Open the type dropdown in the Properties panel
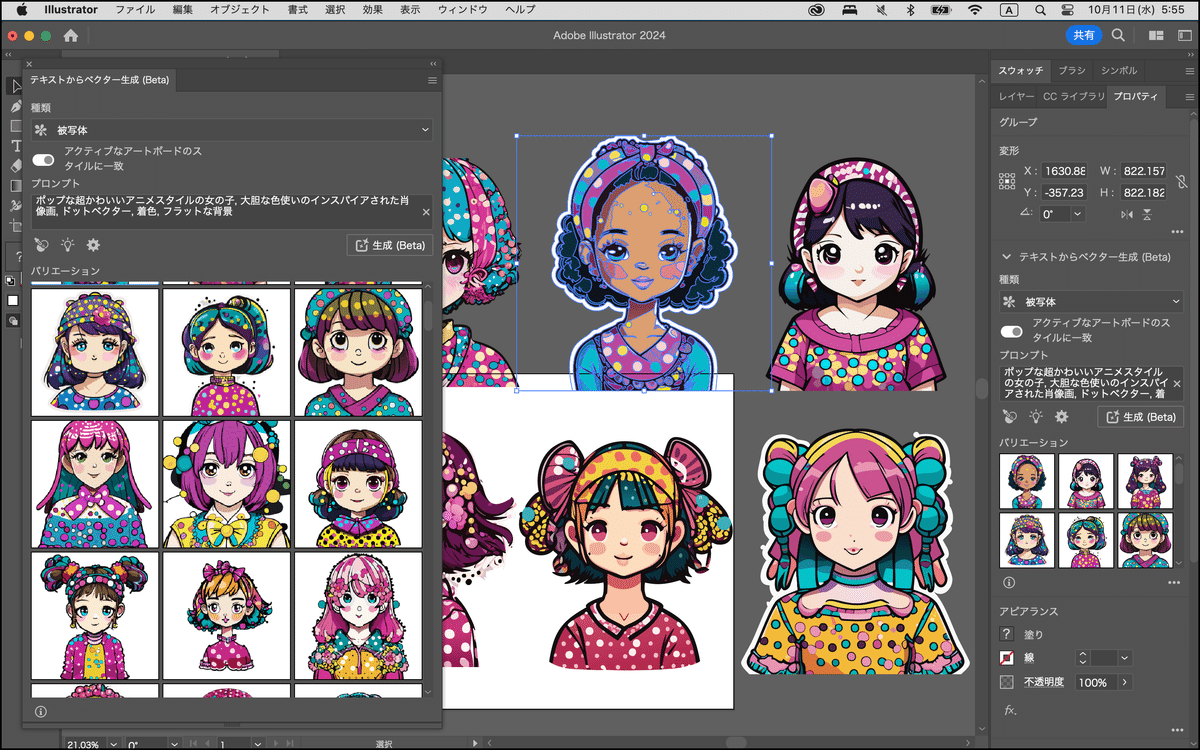The image size is (1200, 750). (x=1092, y=302)
